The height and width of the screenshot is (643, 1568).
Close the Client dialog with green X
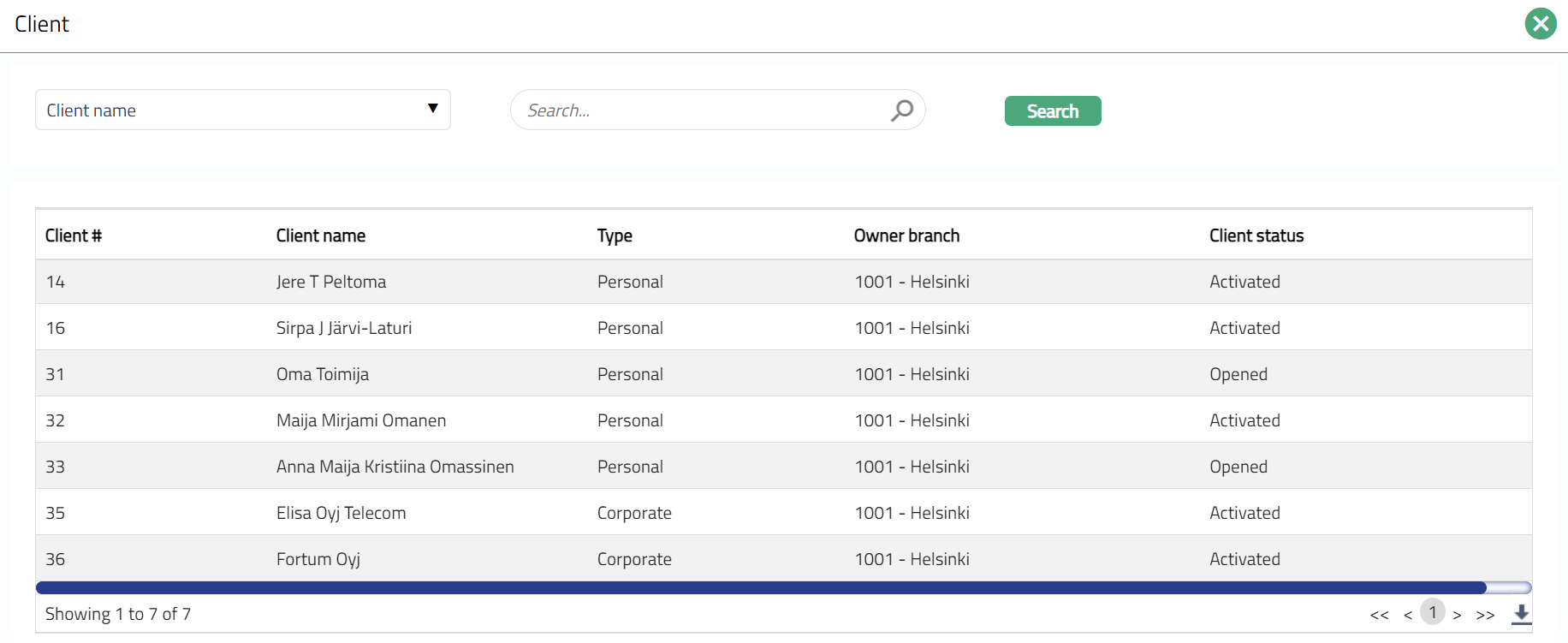click(x=1541, y=24)
